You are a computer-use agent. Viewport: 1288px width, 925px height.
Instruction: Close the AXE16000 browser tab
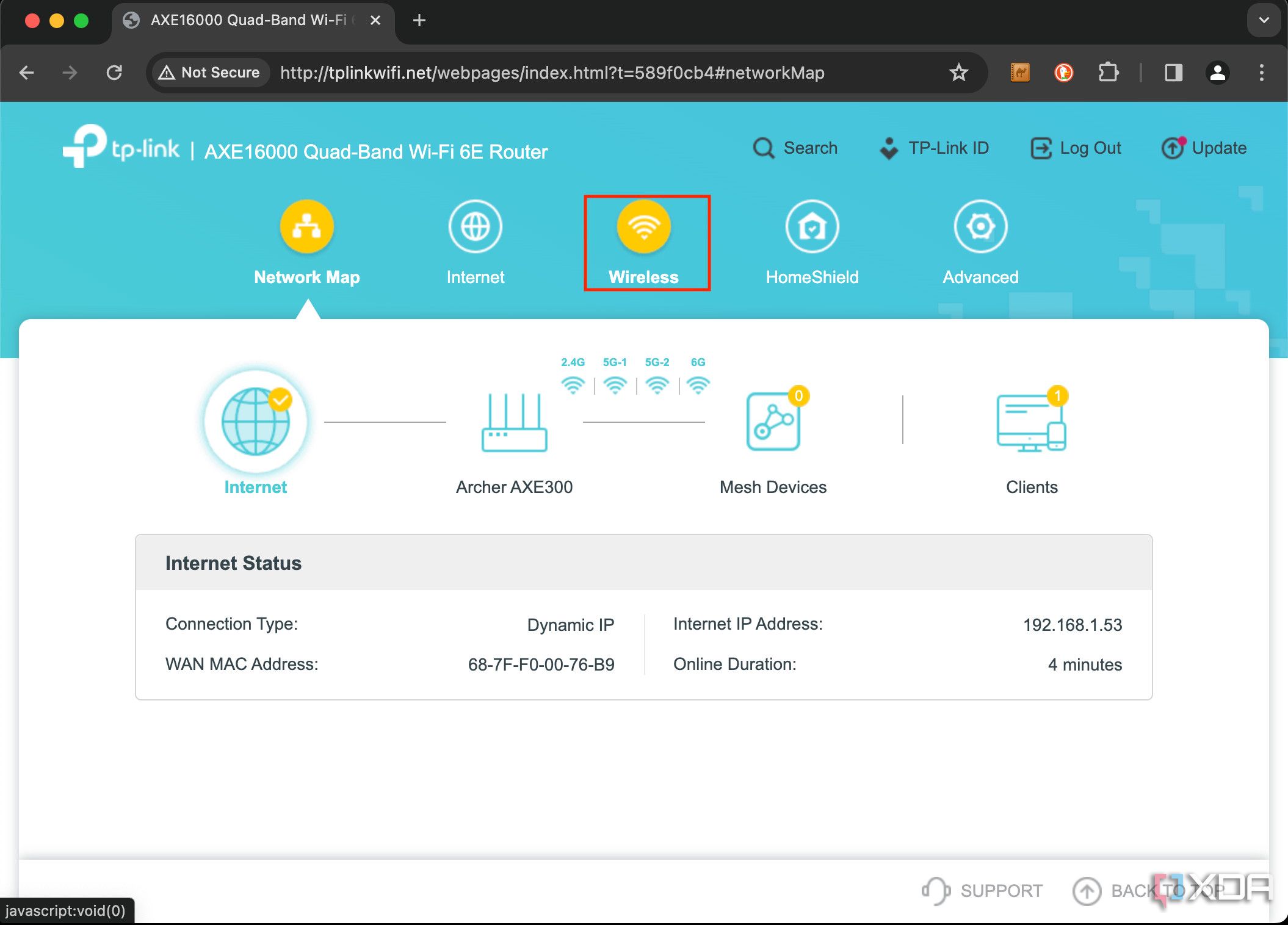[x=375, y=20]
